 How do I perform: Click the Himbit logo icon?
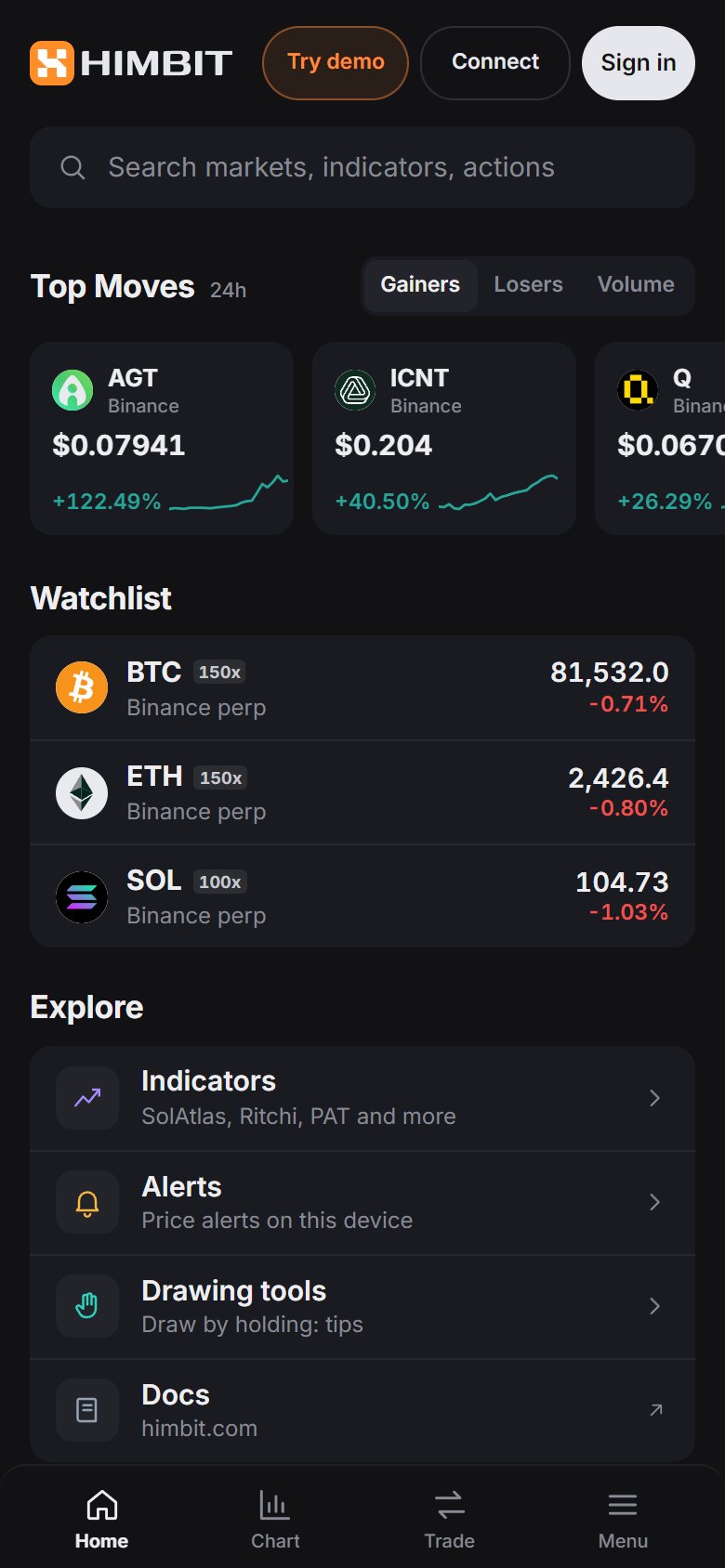[x=52, y=63]
